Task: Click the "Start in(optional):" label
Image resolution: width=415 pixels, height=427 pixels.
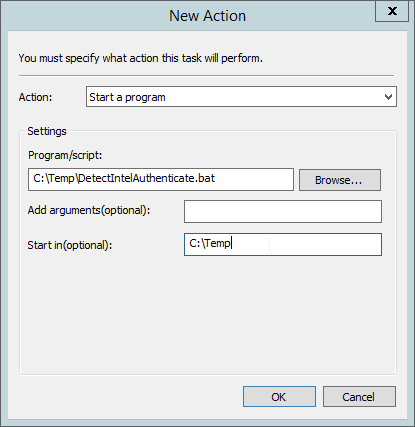Action: click(x=70, y=245)
